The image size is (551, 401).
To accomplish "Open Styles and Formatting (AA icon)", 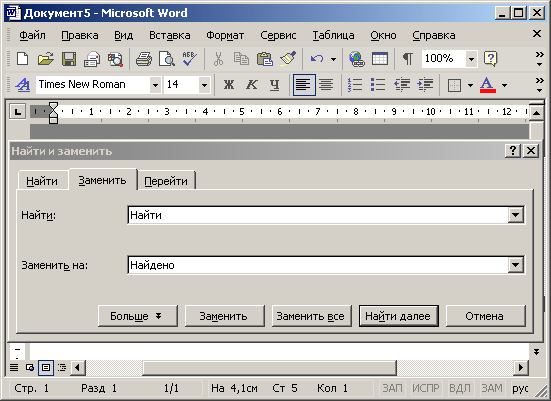I will click(x=23, y=85).
